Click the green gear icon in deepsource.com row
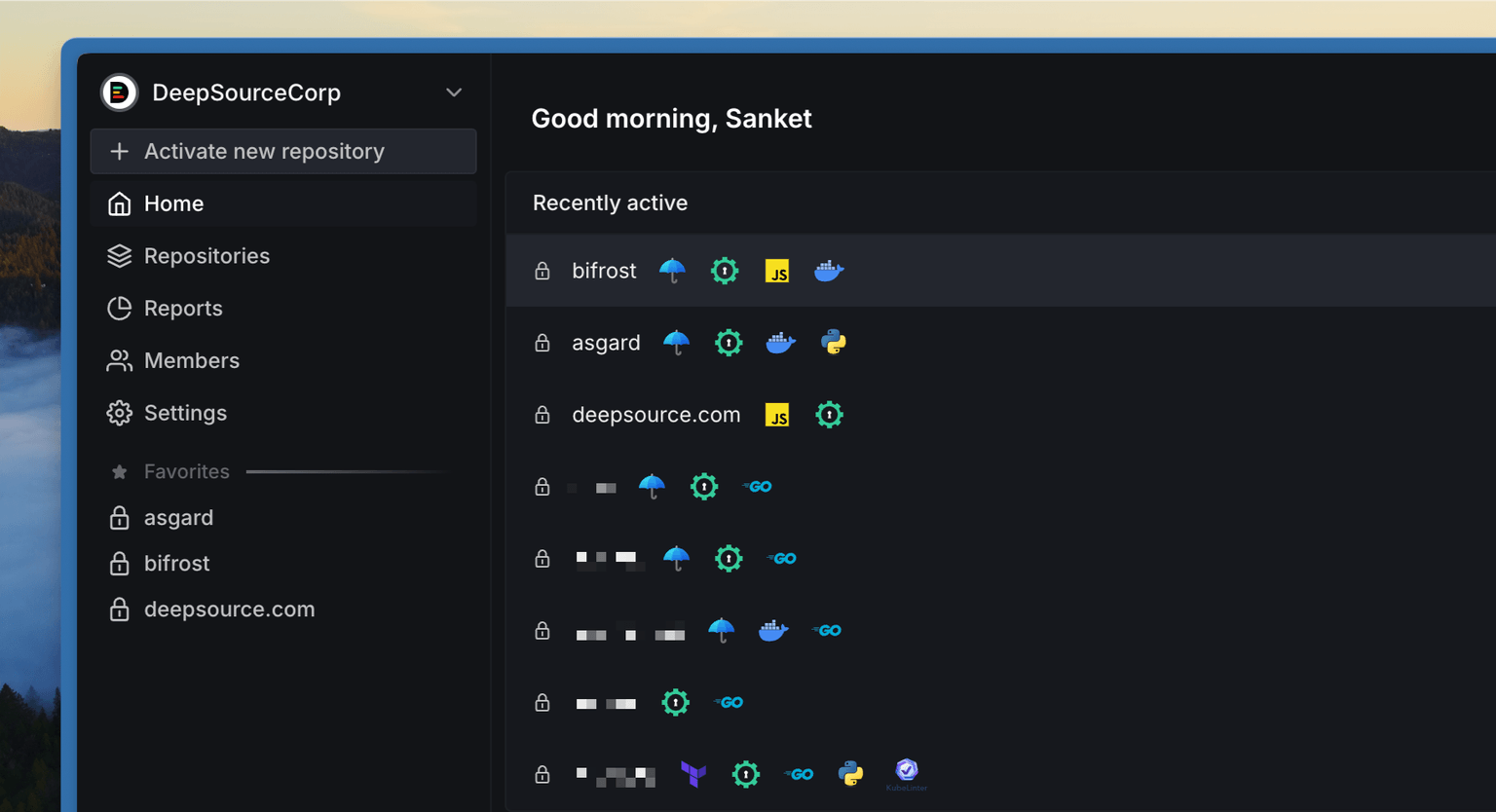This screenshot has width=1496, height=812. [829, 415]
